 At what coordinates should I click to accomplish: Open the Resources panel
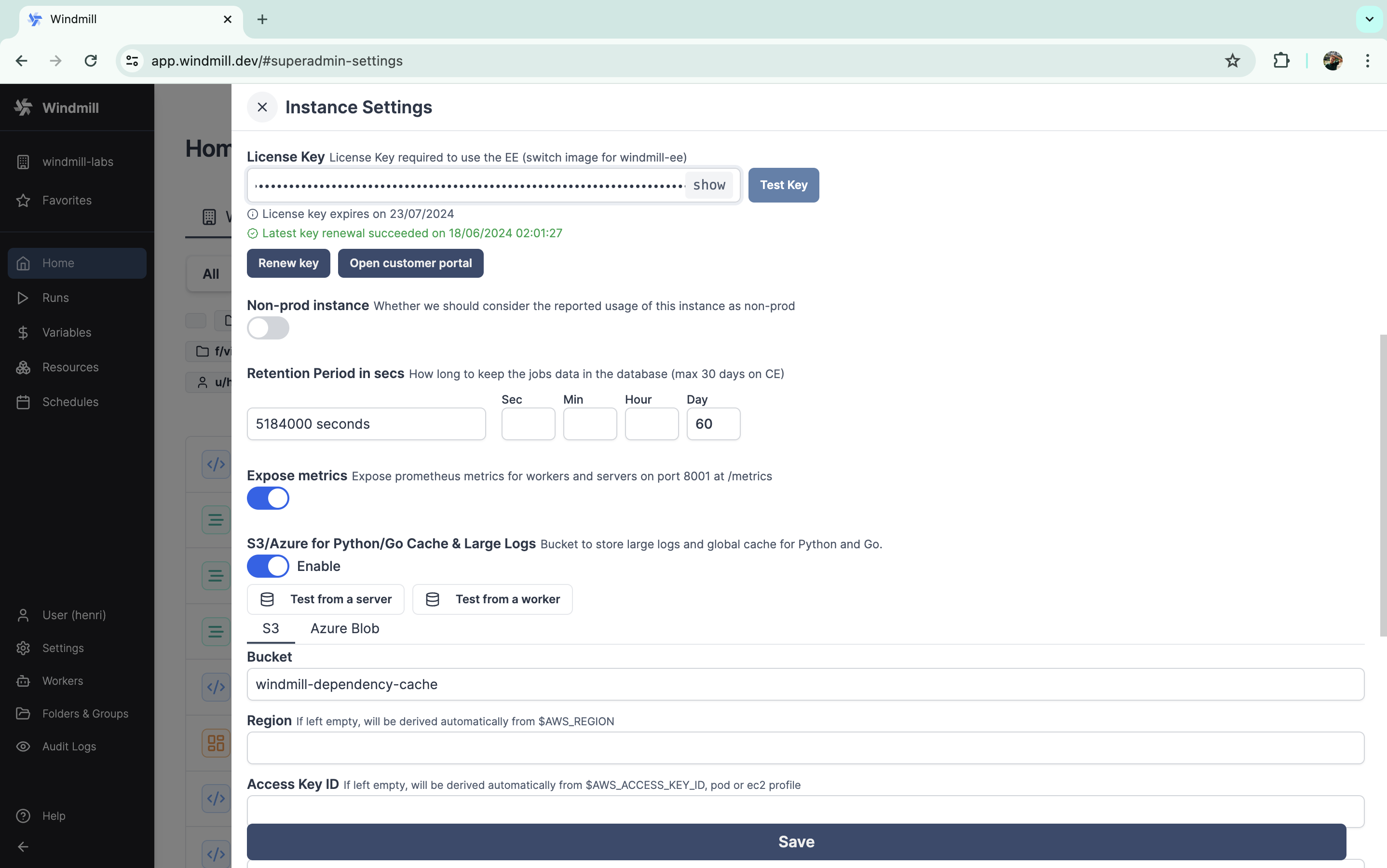[x=70, y=367]
